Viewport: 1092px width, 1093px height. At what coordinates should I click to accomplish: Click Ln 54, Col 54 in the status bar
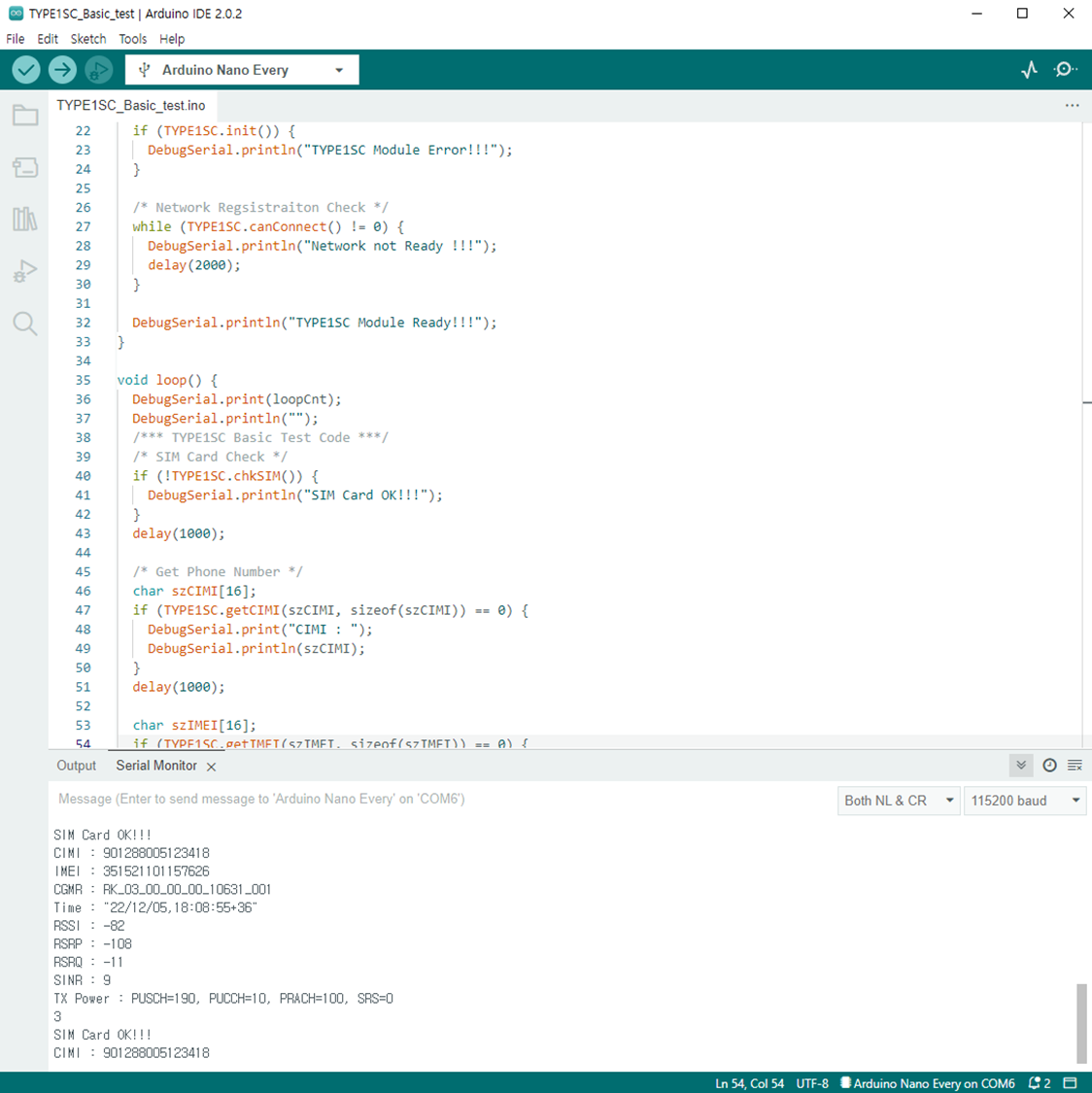[x=749, y=1083]
